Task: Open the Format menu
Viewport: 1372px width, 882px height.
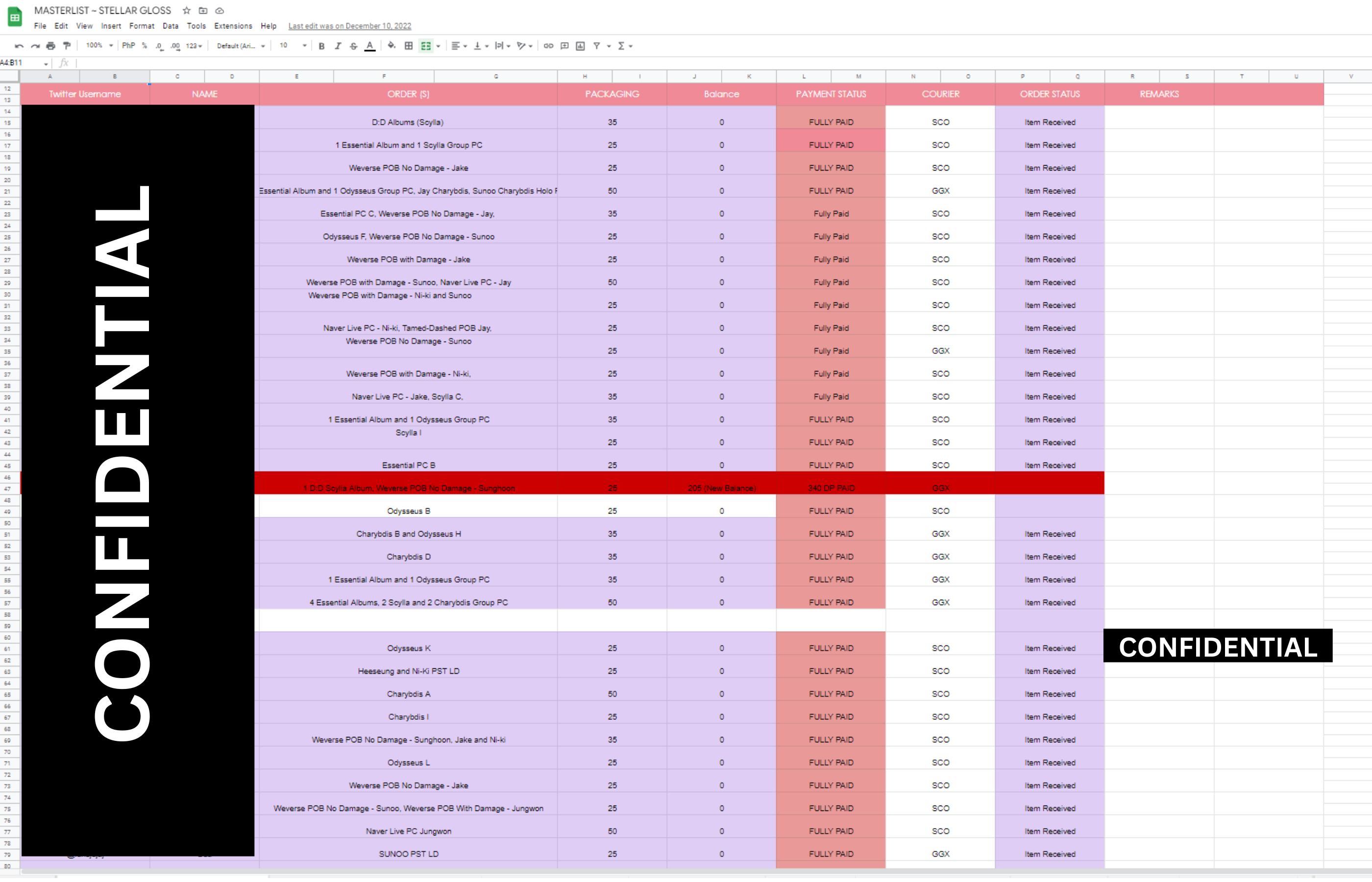Action: [142, 26]
